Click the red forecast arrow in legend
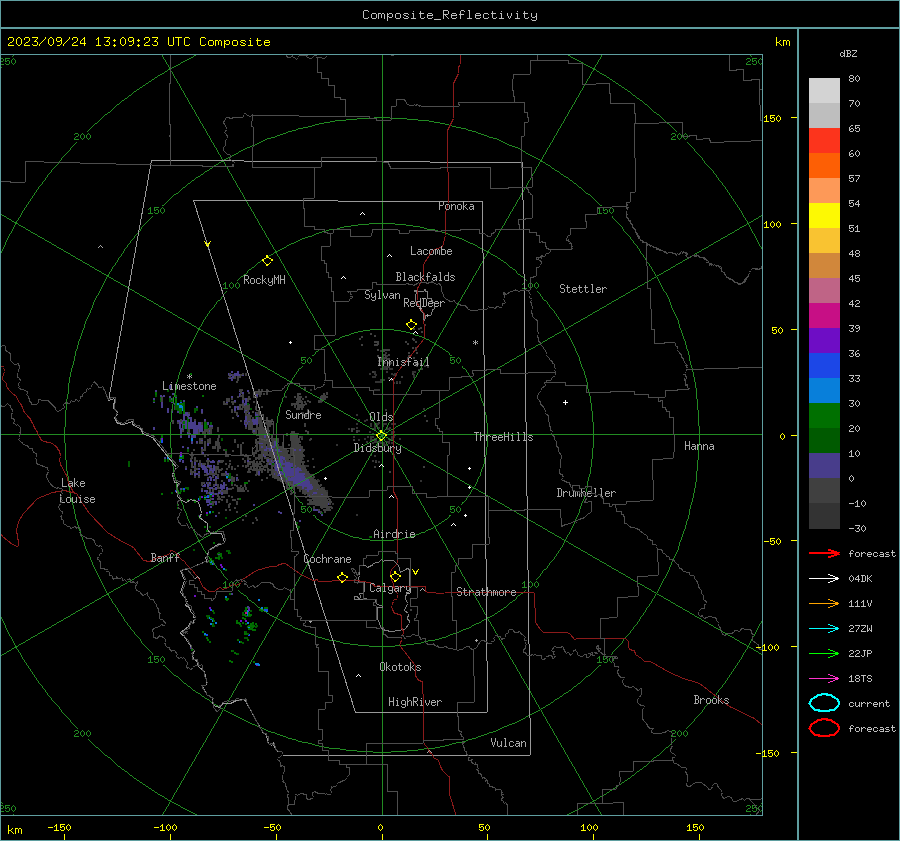Image resolution: width=900 pixels, height=841 pixels. click(x=824, y=553)
